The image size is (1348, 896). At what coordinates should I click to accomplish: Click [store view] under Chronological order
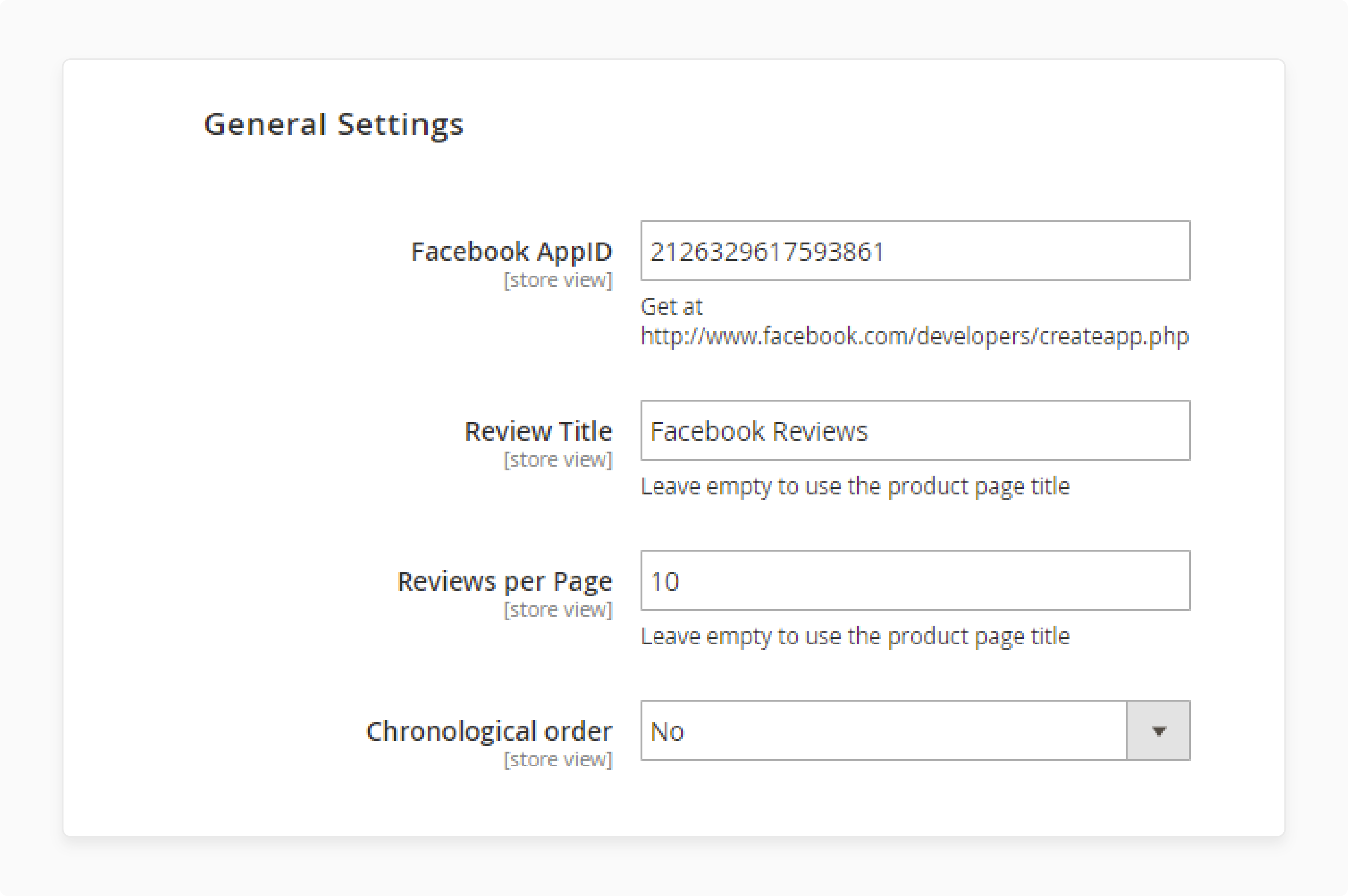coord(558,760)
